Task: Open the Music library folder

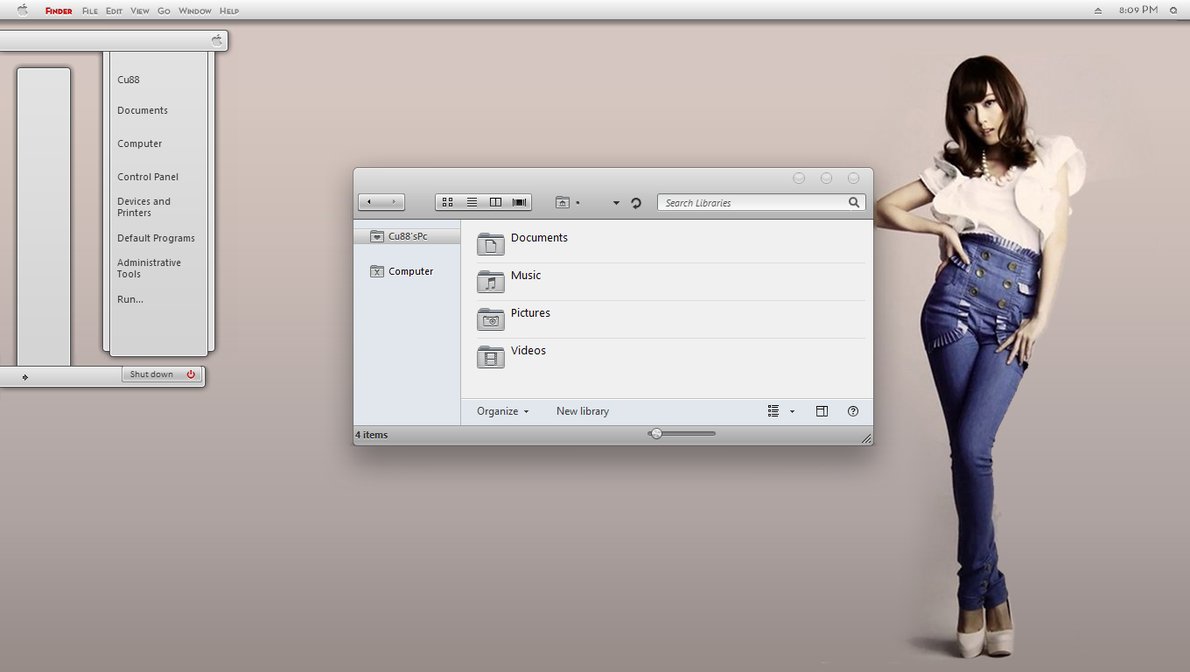Action: click(525, 276)
